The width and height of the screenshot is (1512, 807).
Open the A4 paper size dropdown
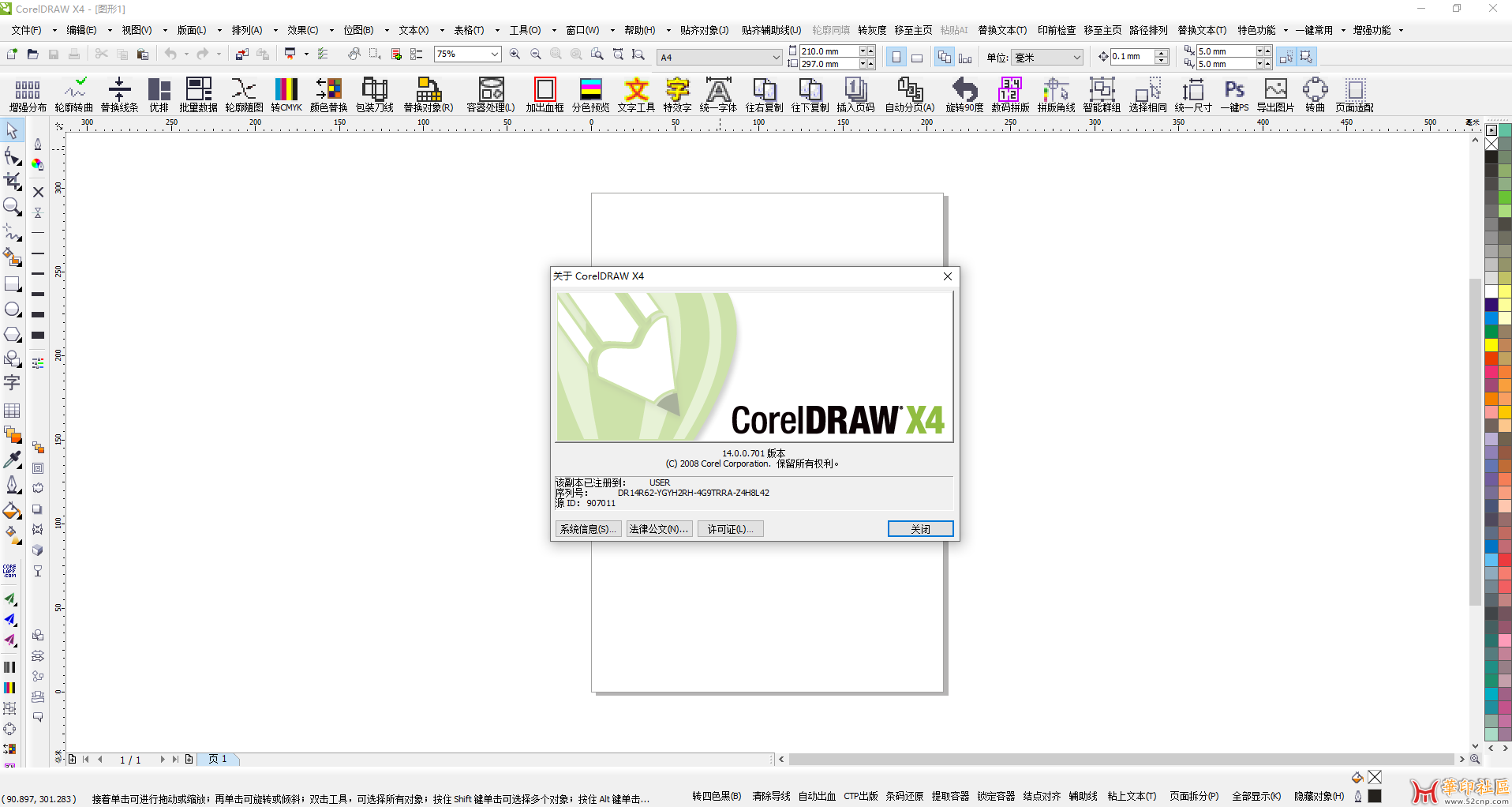pyautogui.click(x=776, y=57)
